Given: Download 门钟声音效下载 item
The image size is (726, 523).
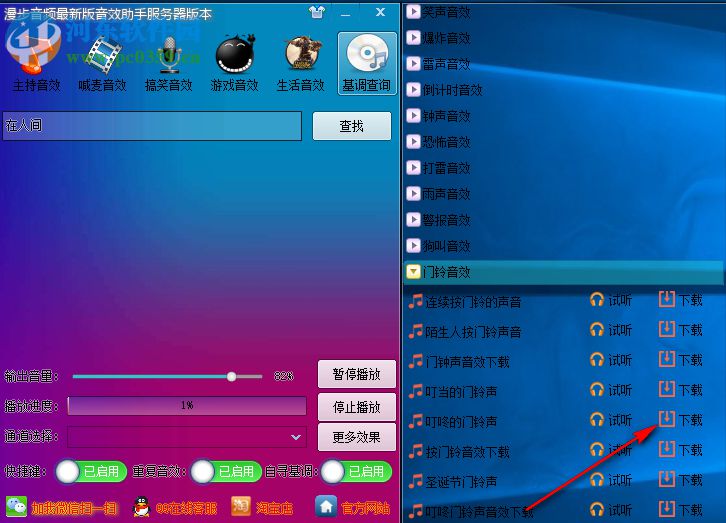Looking at the screenshot, I should click(x=681, y=360).
